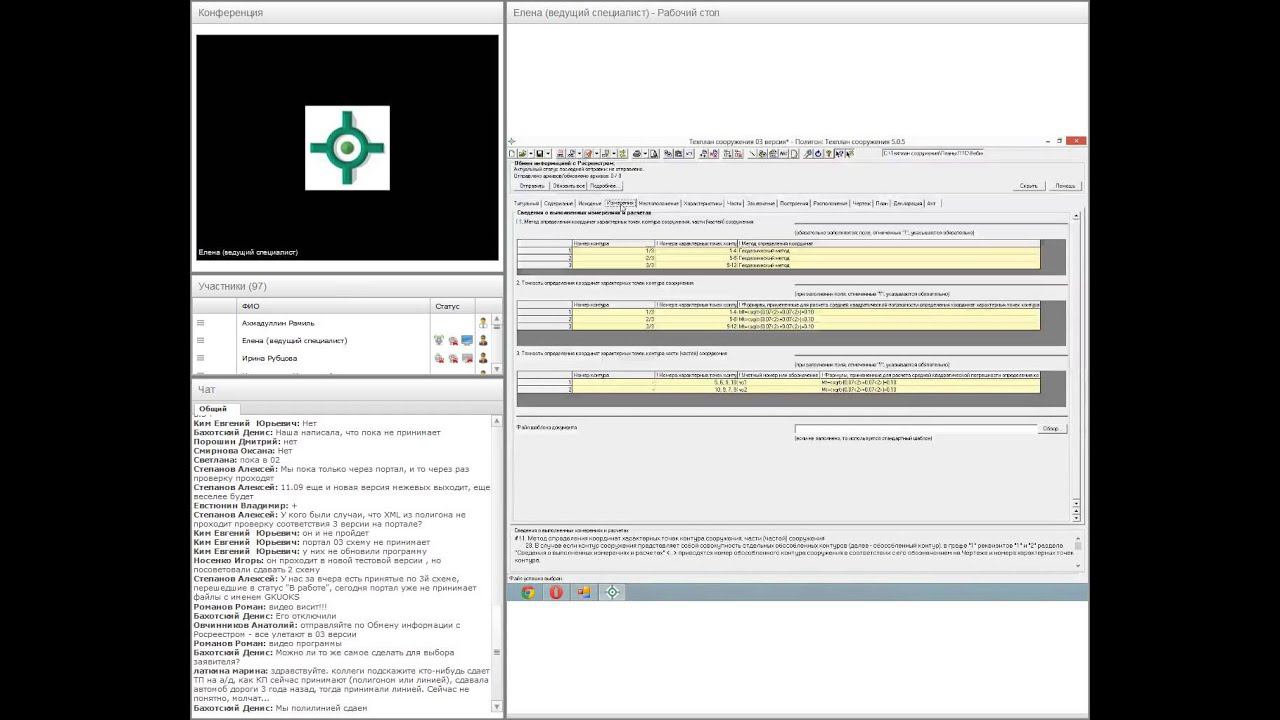Image resolution: width=1280 pixels, height=720 pixels.
Task: Select participant Ахмадуллин Рамиль
Action: [278, 323]
